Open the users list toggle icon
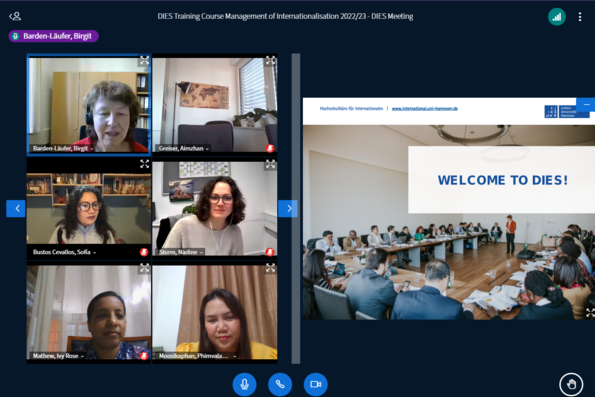 tap(15, 16)
